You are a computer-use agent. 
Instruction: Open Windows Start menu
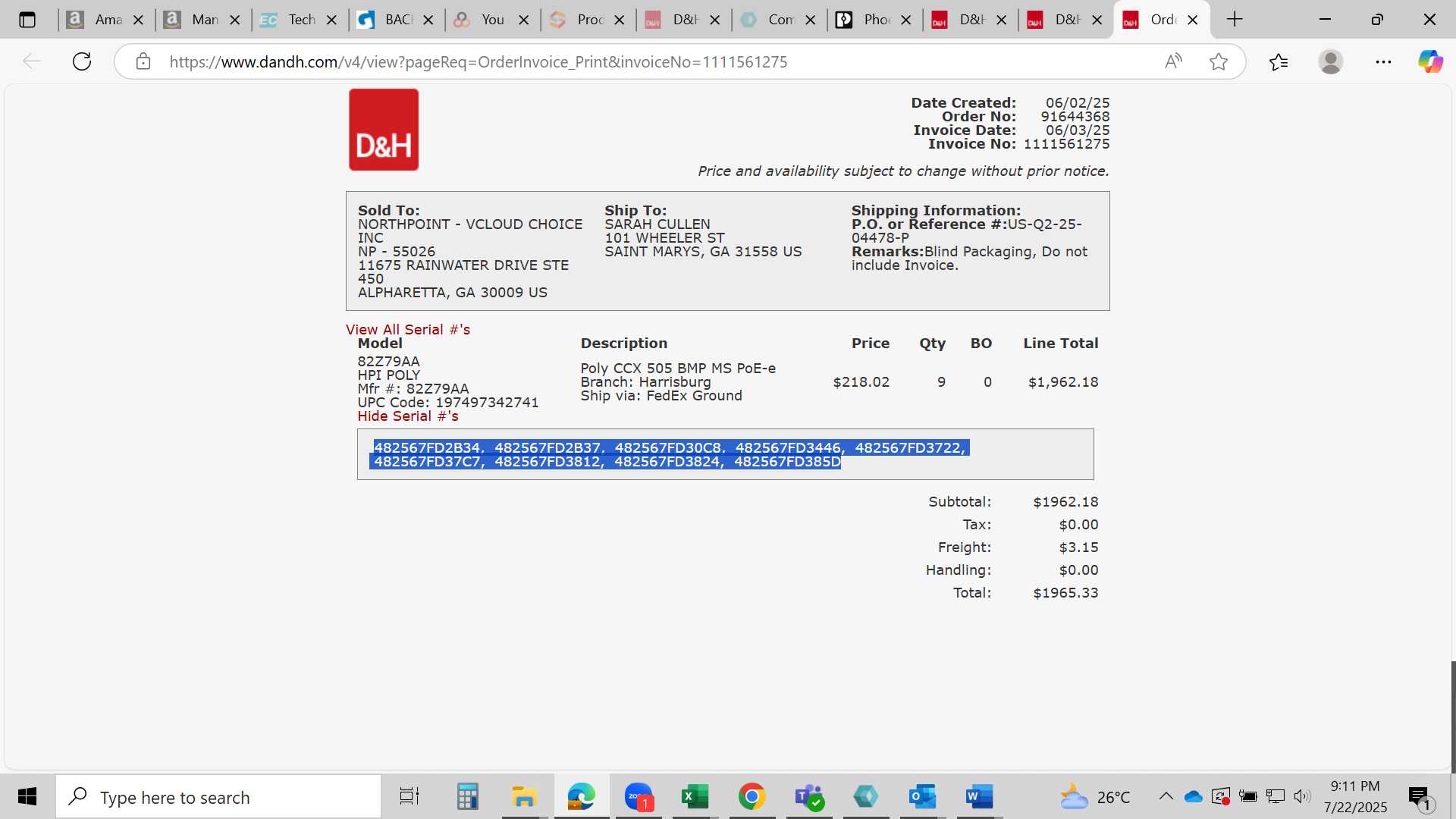pos(27,796)
